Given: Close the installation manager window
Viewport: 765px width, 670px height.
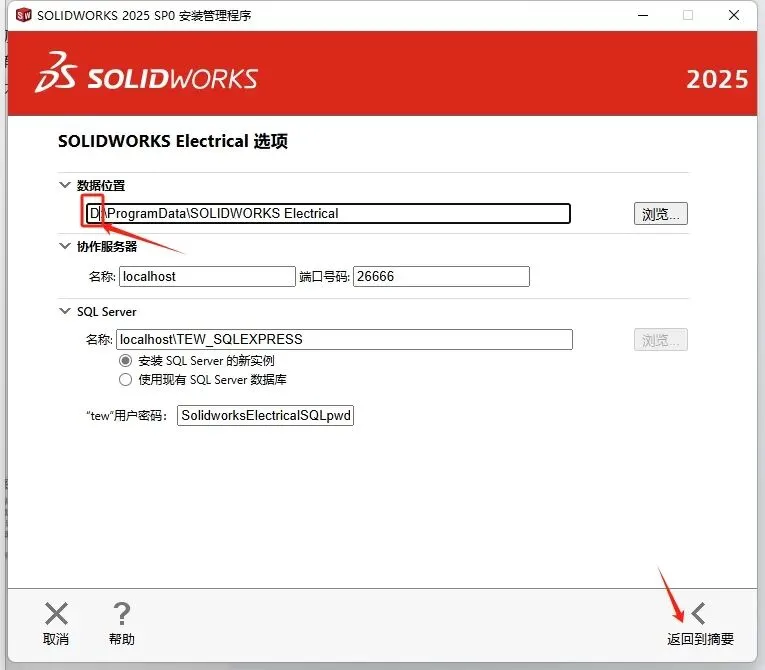Looking at the screenshot, I should pyautogui.click(x=734, y=16).
